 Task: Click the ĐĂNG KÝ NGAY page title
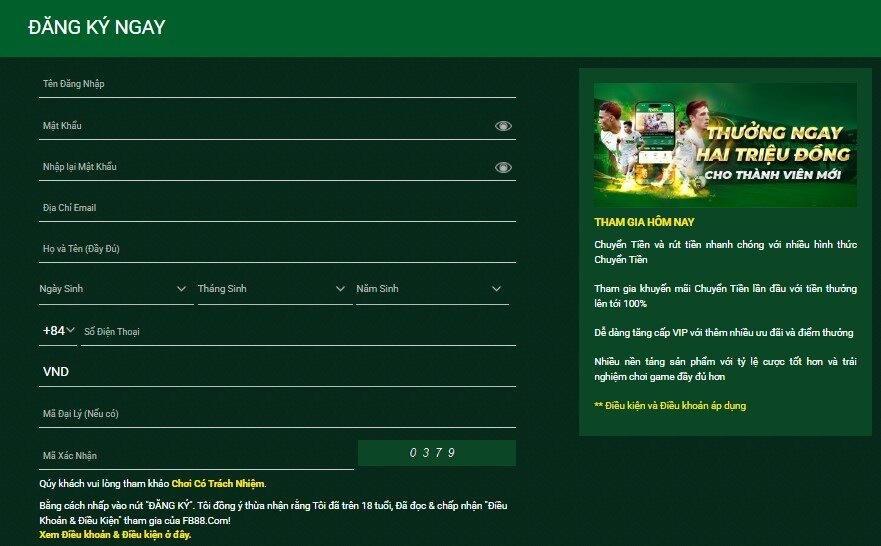pyautogui.click(x=97, y=28)
